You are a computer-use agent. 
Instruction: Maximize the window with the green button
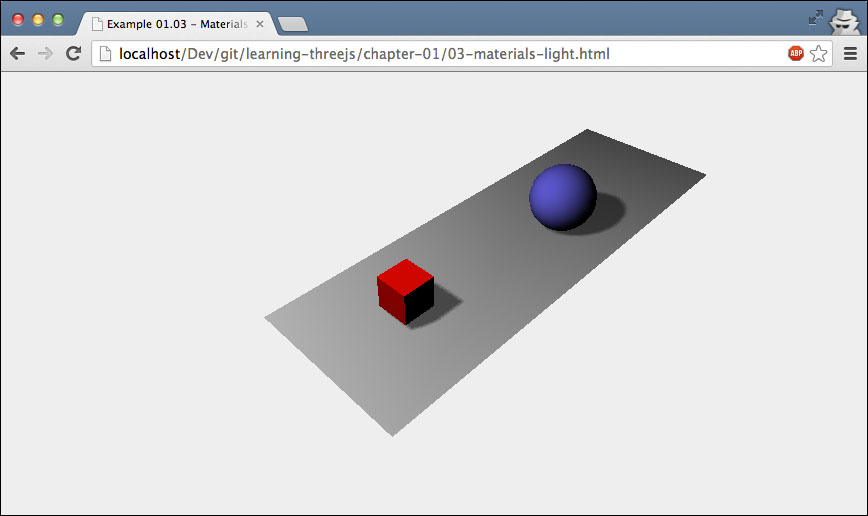[58, 20]
